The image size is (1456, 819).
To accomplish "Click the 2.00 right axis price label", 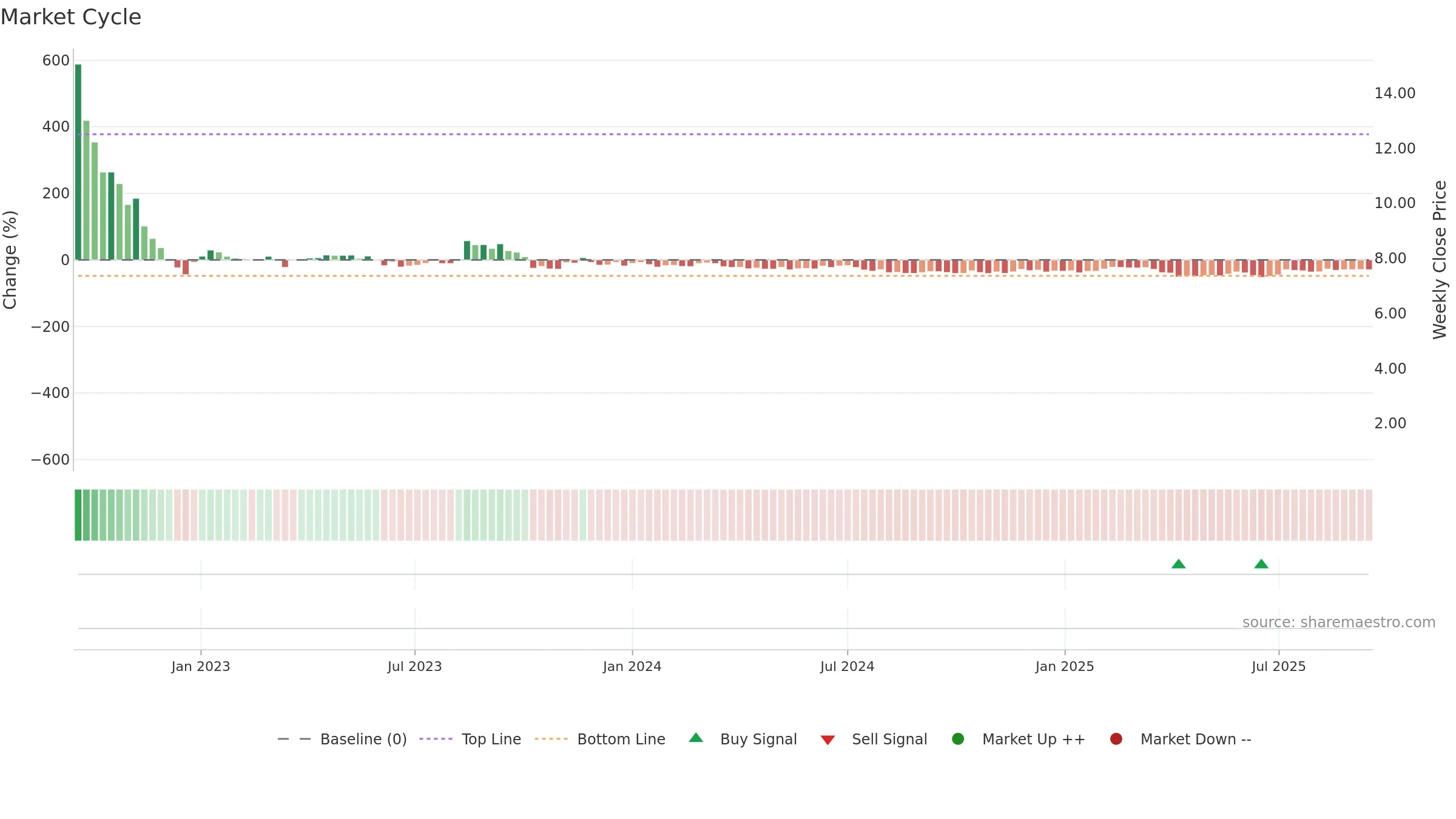I will [1390, 423].
